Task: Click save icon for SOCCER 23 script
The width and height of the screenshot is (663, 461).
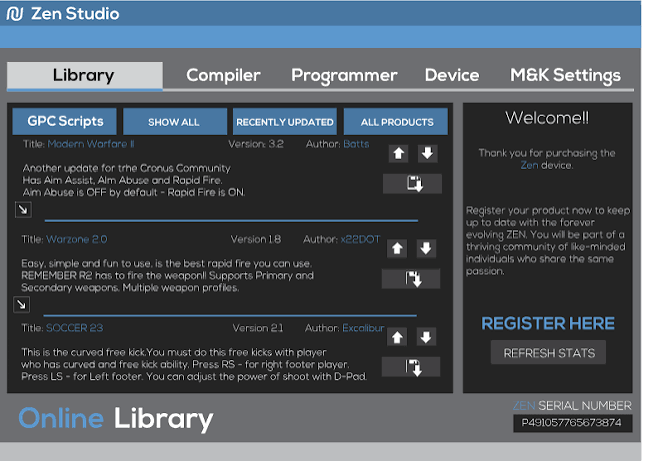Action: click(411, 367)
